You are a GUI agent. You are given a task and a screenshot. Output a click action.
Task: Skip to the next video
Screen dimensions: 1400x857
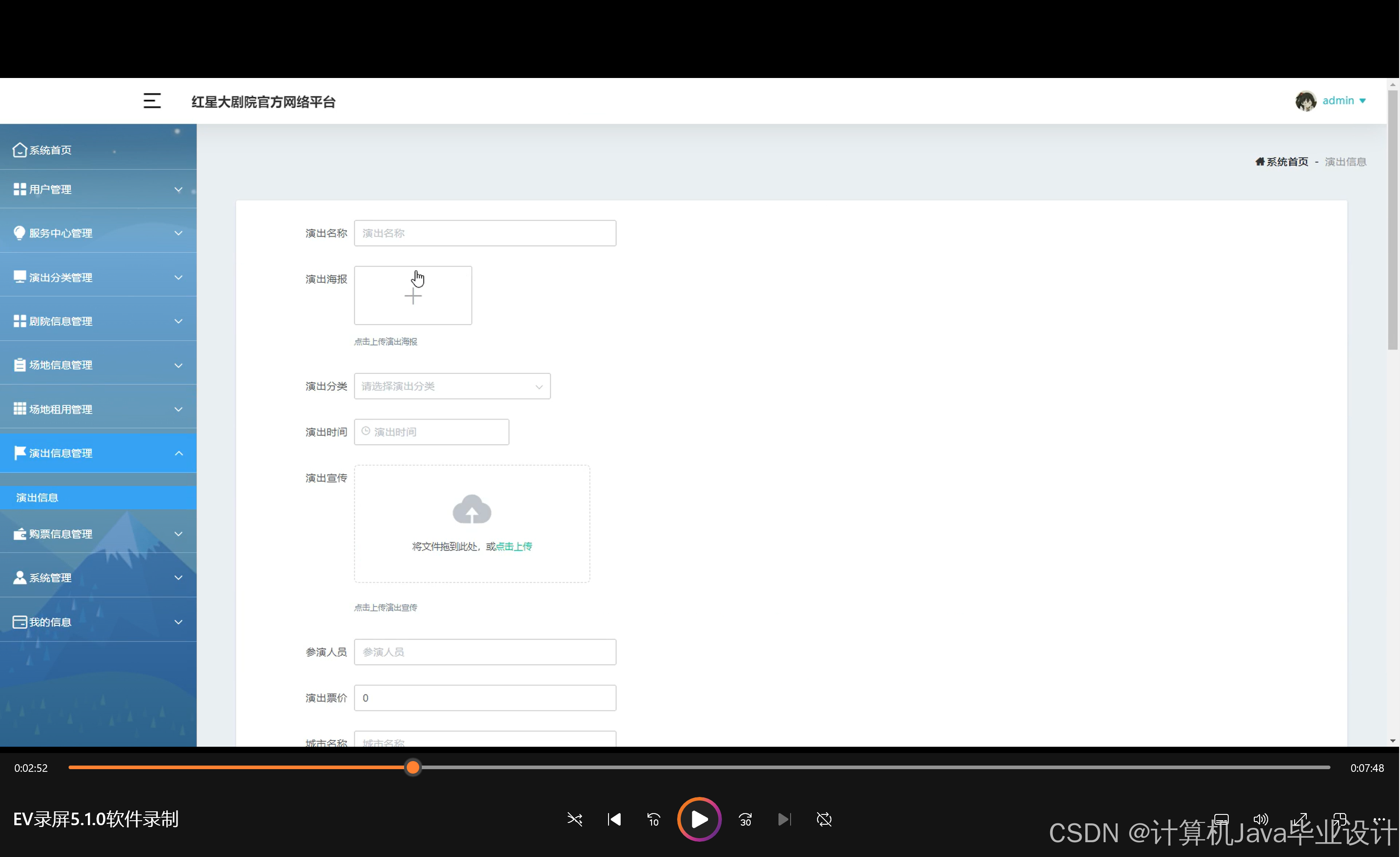(x=784, y=819)
